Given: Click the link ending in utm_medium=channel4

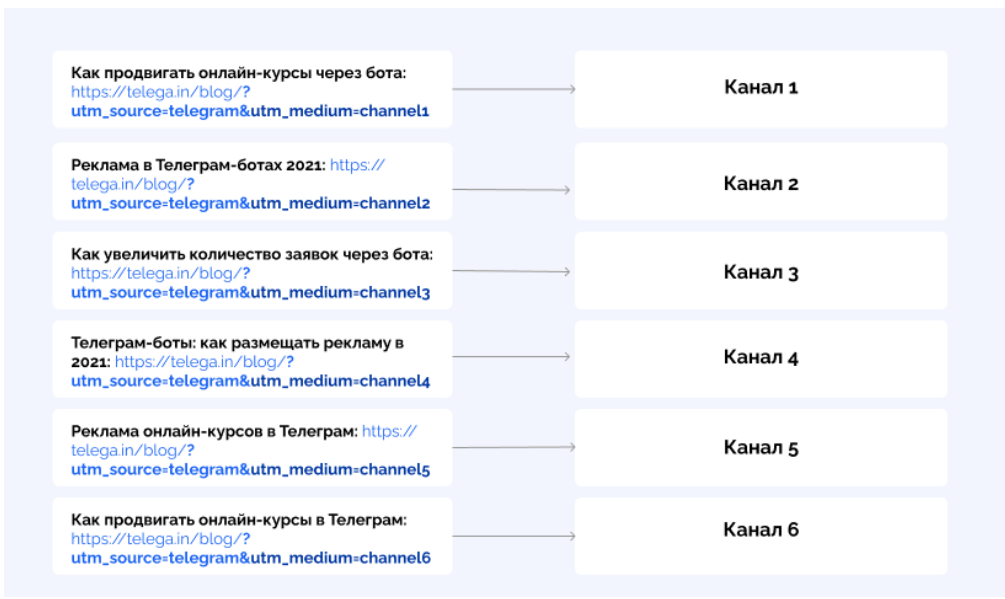Looking at the screenshot, I should click(249, 381).
